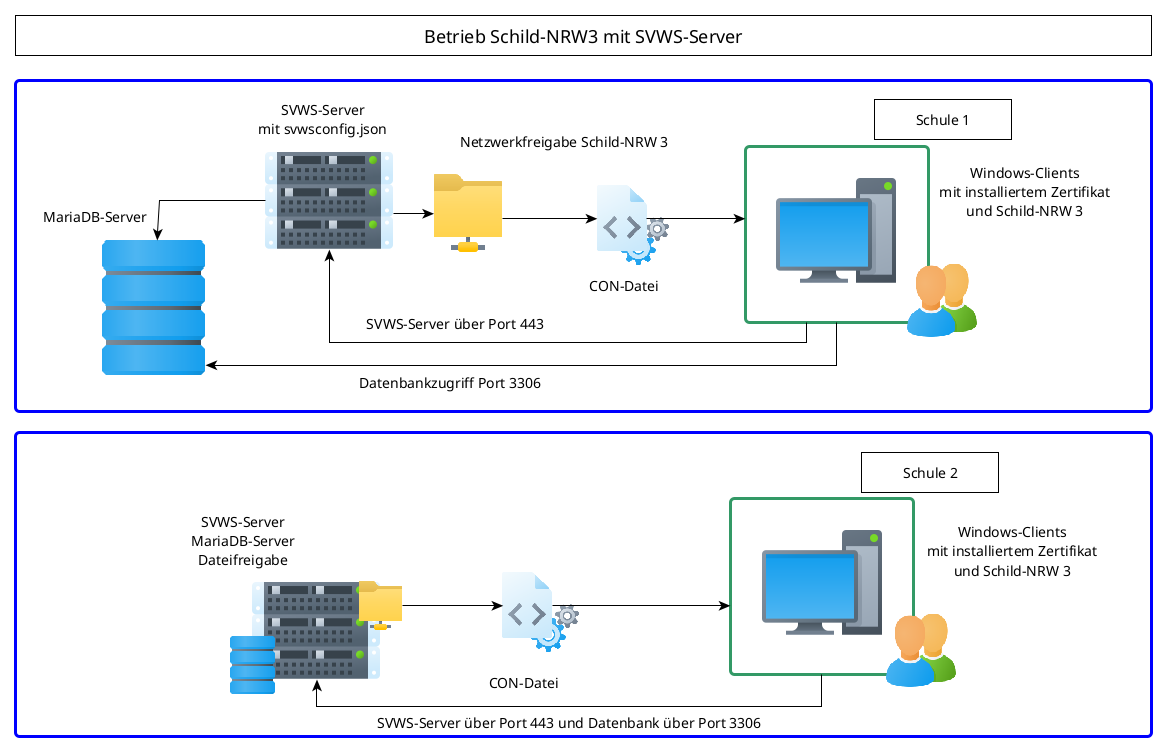Click the title Betrieb Schild-NRW3 mit SVWS-Server

(x=583, y=38)
